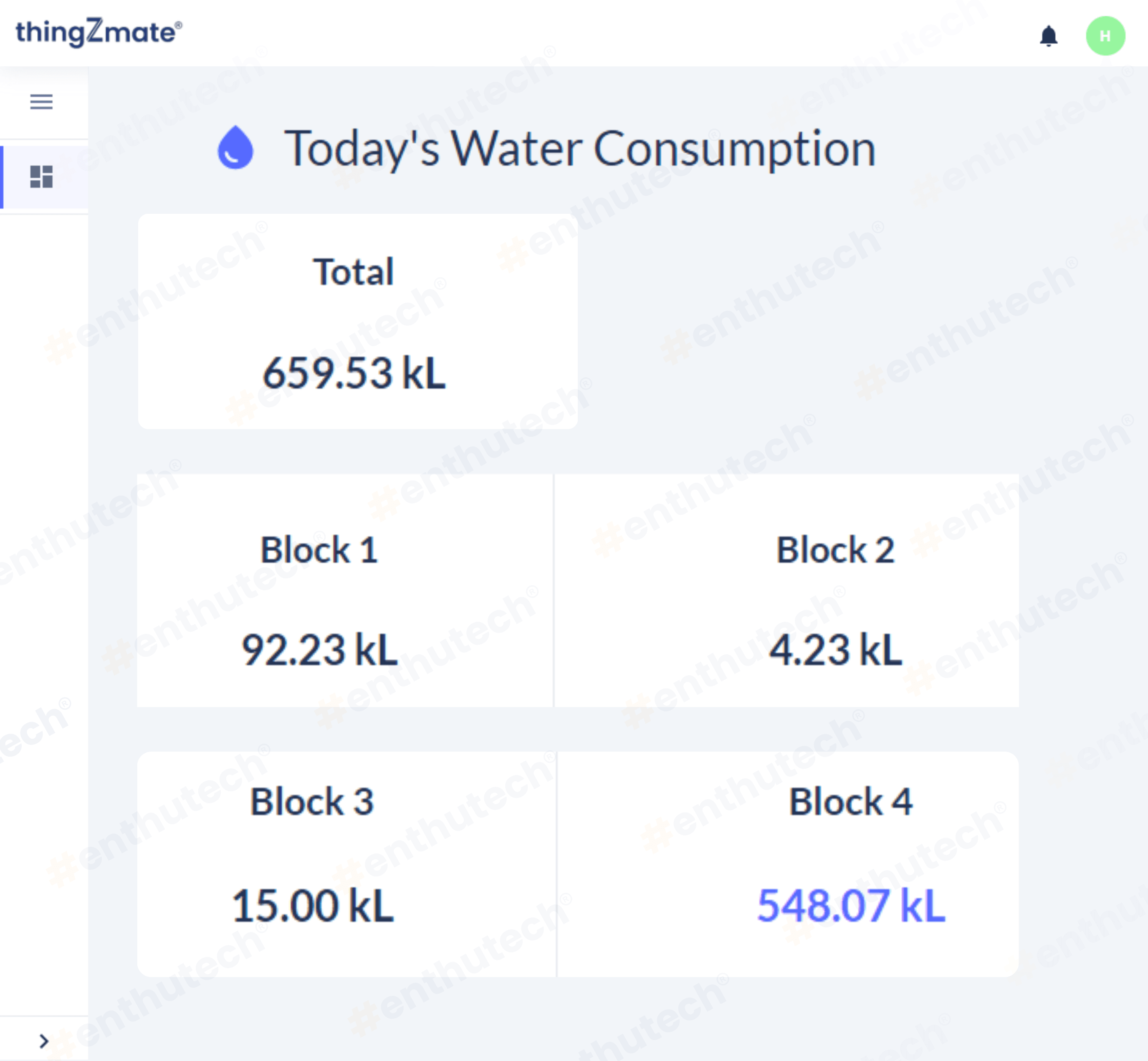Select the Total consumption card
This screenshot has height=1061, width=1148.
[358, 322]
